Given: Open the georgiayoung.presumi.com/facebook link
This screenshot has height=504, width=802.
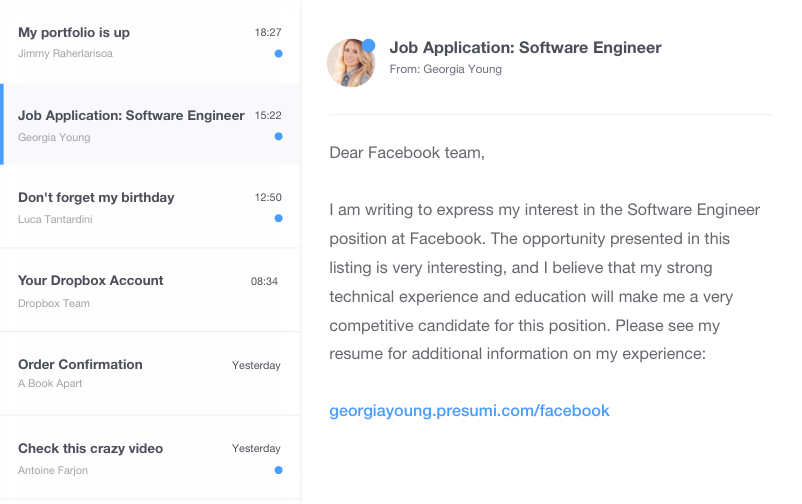Looking at the screenshot, I should point(469,410).
